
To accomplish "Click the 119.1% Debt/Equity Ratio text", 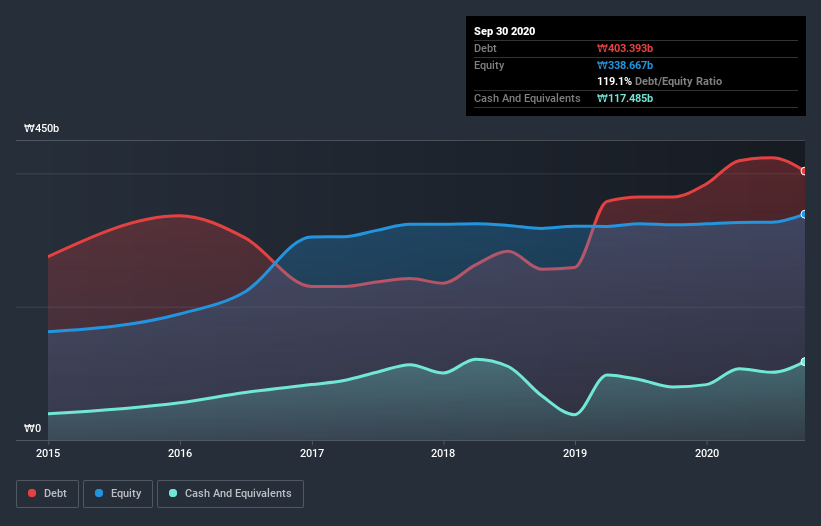I will [x=659, y=81].
